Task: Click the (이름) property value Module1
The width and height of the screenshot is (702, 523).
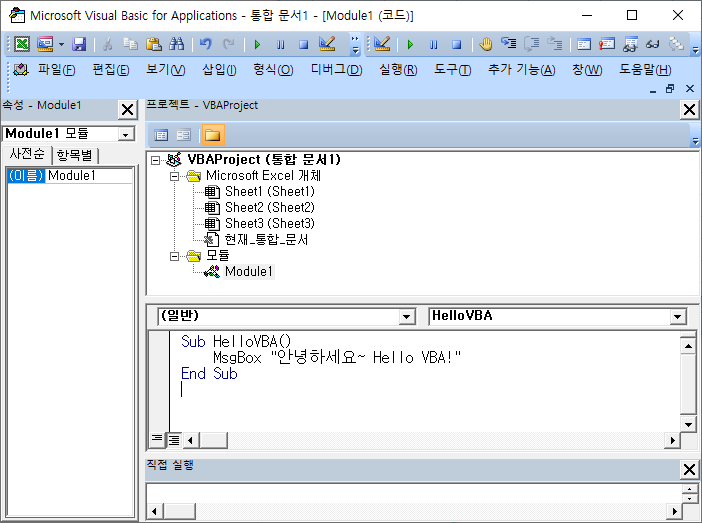Action: pyautogui.click(x=90, y=176)
